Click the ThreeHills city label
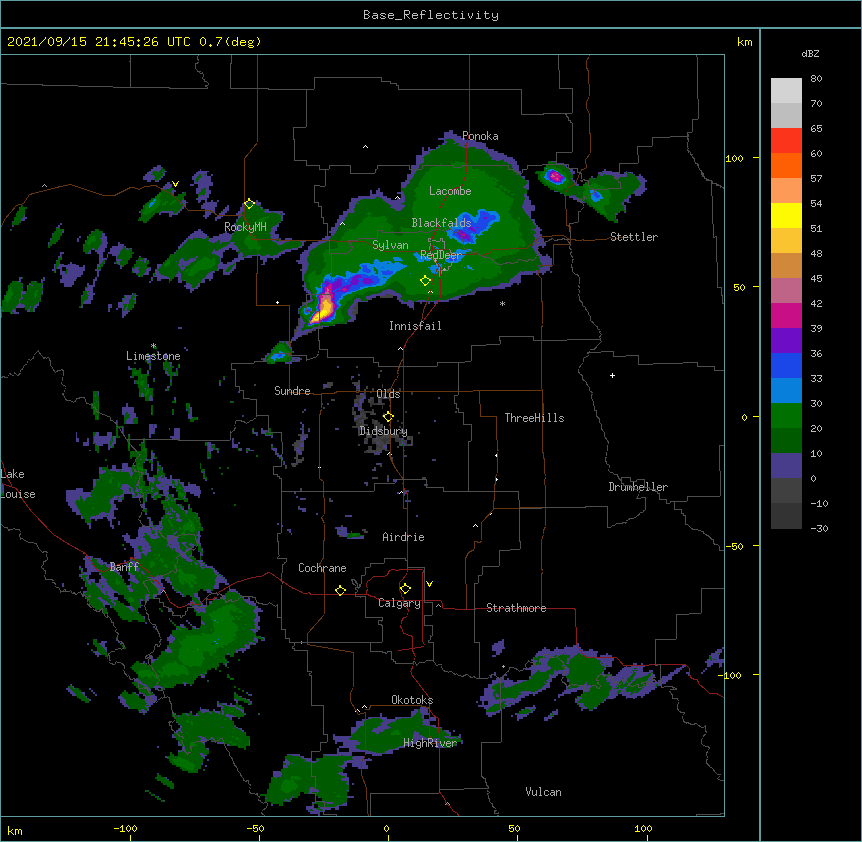Viewport: 862px width, 842px height. [534, 418]
